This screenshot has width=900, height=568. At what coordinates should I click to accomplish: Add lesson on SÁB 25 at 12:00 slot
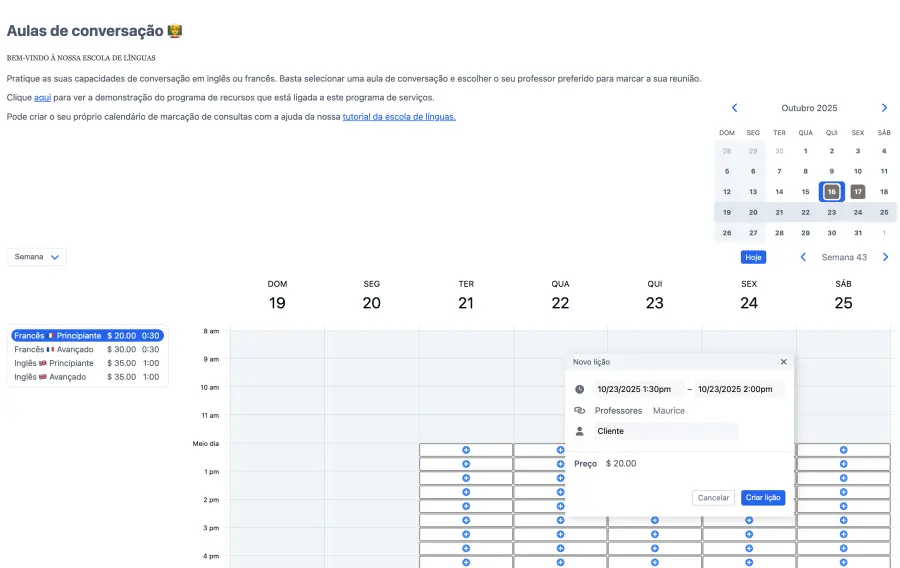[x=843, y=450]
